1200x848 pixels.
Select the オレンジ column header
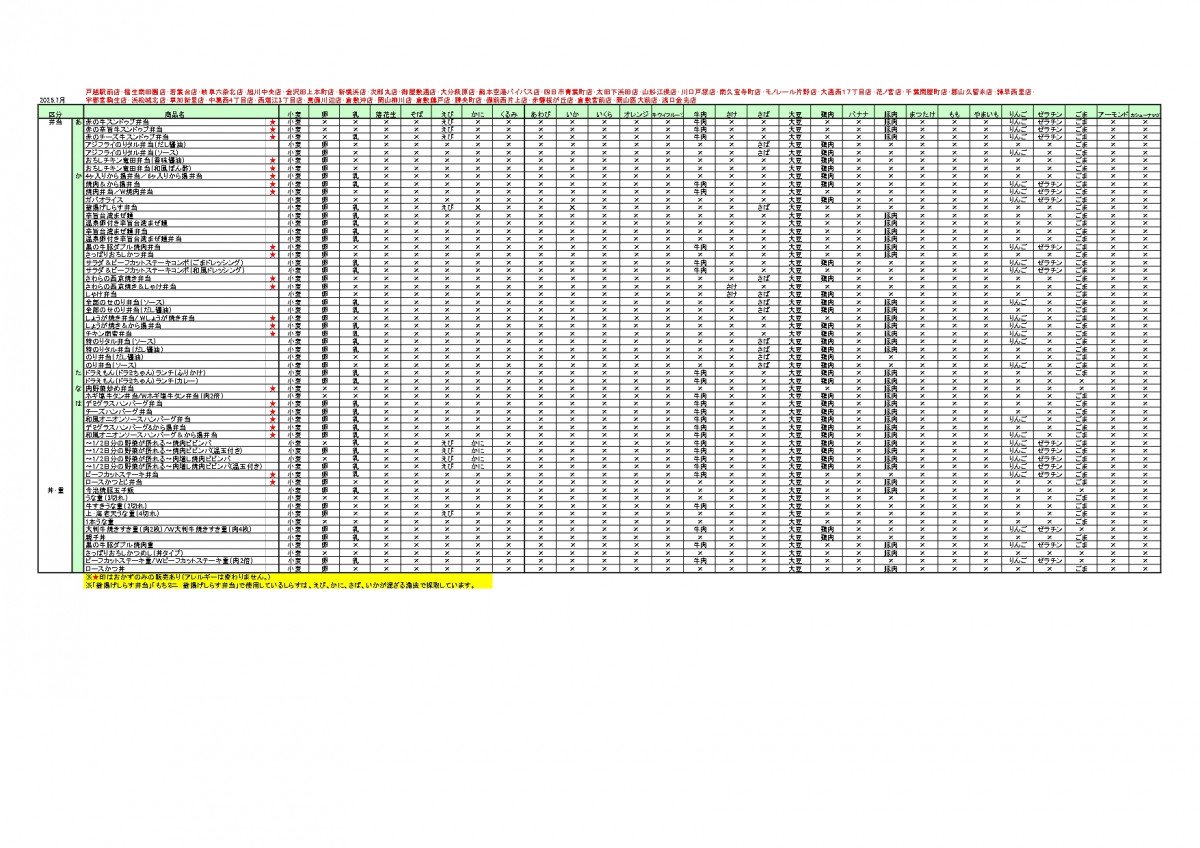(x=636, y=115)
